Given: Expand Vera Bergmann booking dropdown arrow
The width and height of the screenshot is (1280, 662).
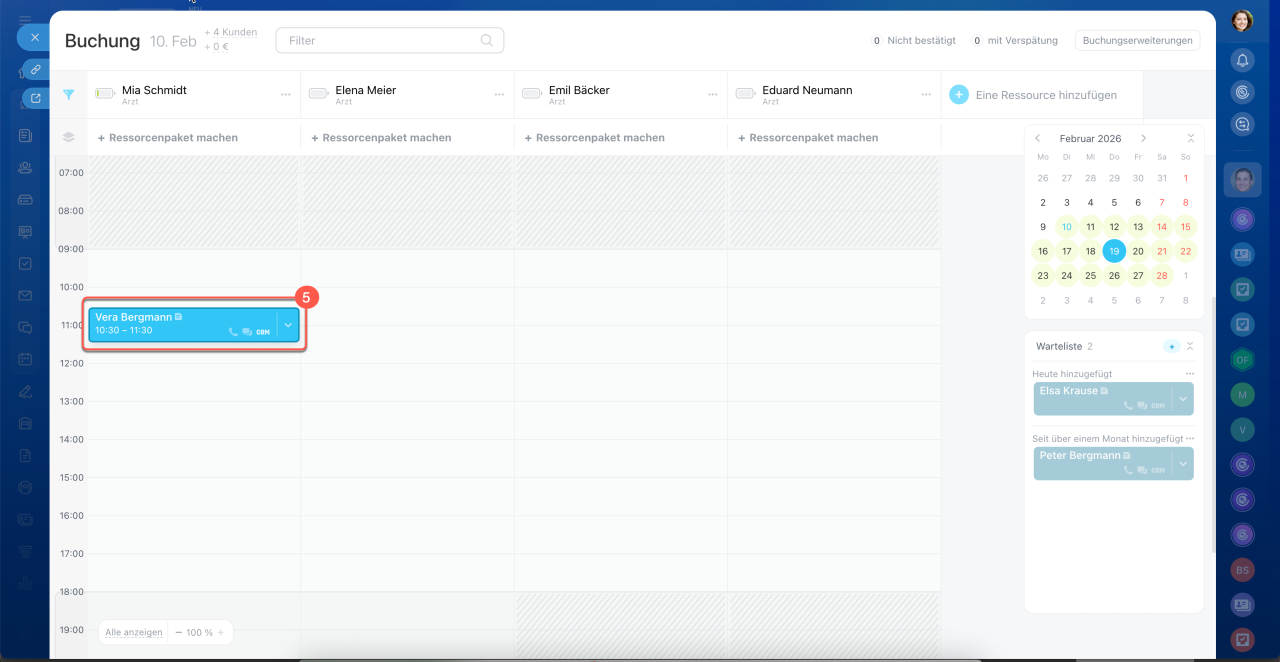Looking at the screenshot, I should (288, 324).
